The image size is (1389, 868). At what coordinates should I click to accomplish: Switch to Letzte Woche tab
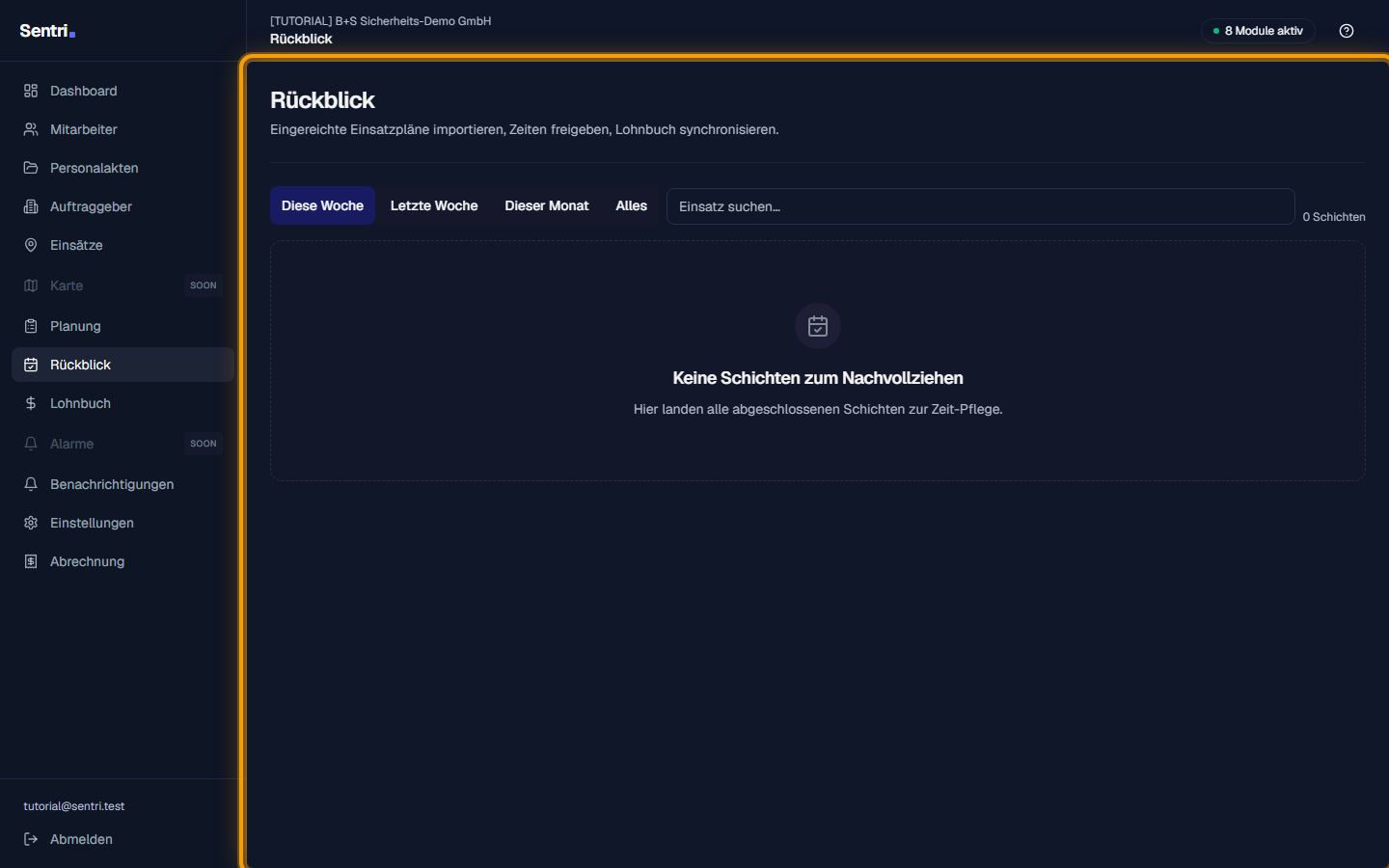click(x=434, y=205)
